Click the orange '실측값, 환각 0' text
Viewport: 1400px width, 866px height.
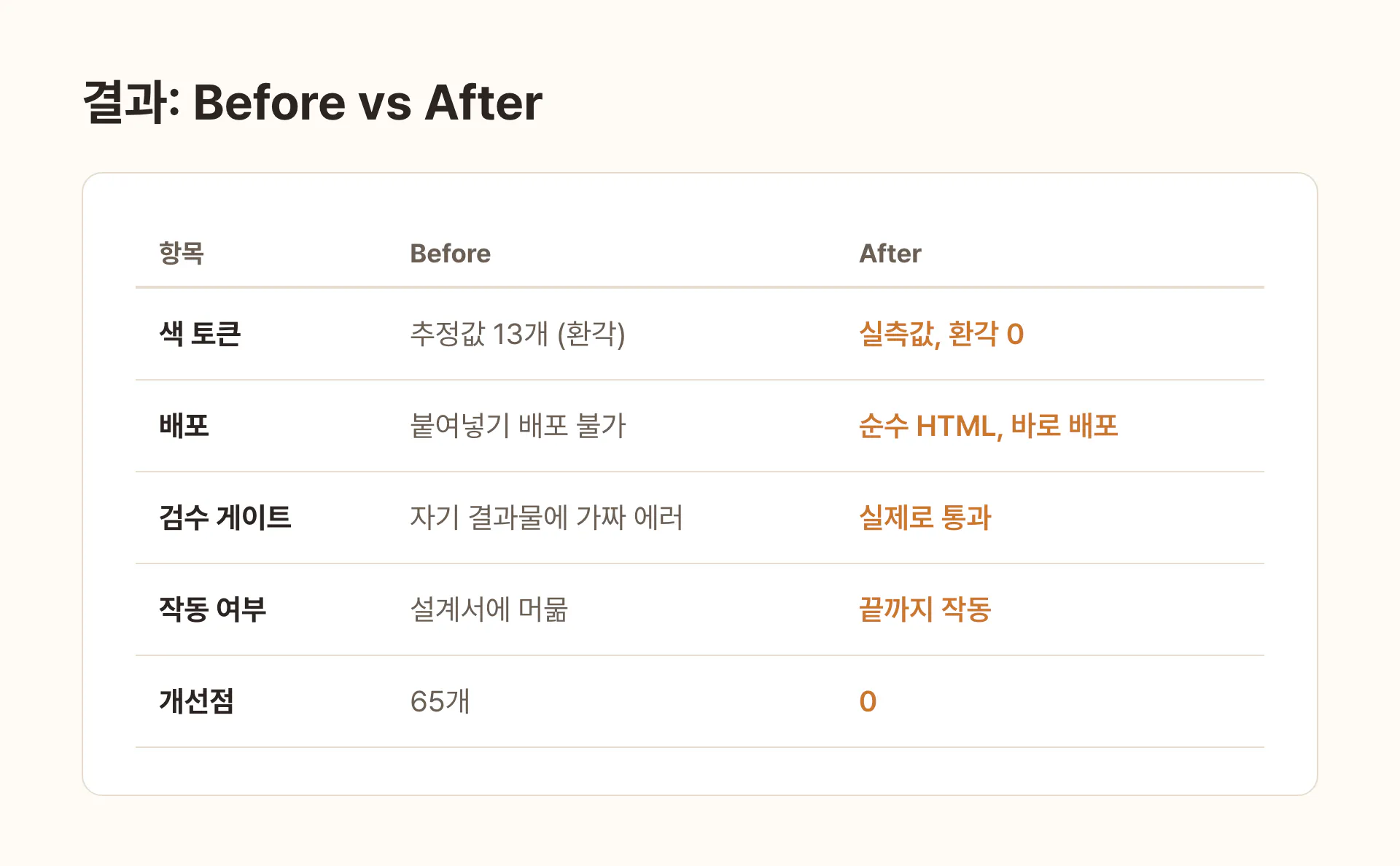coord(941,334)
